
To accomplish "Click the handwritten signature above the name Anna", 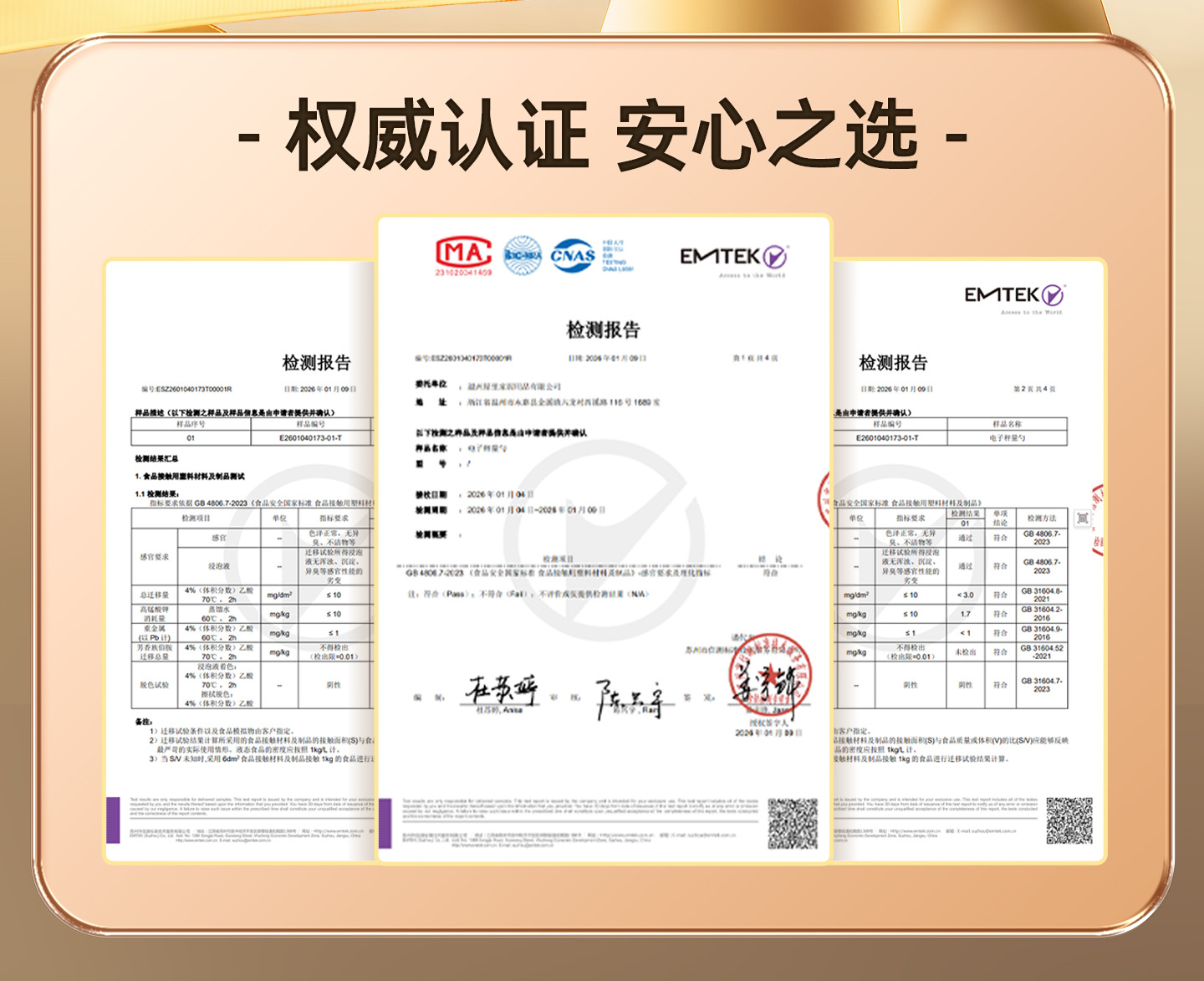I will [502, 689].
